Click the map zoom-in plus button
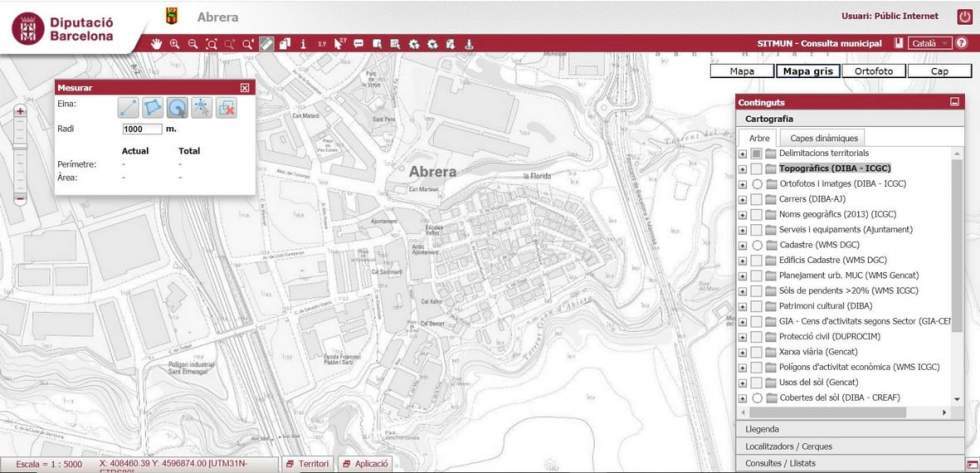Screen dimensions: 980x473 pyautogui.click(x=20, y=112)
